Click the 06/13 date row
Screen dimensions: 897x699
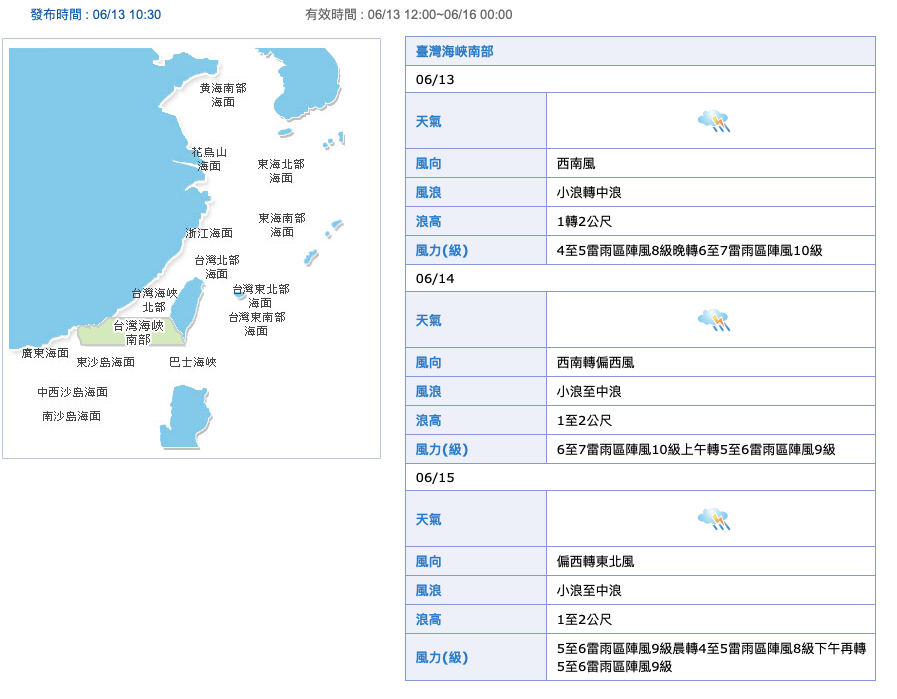(640, 80)
